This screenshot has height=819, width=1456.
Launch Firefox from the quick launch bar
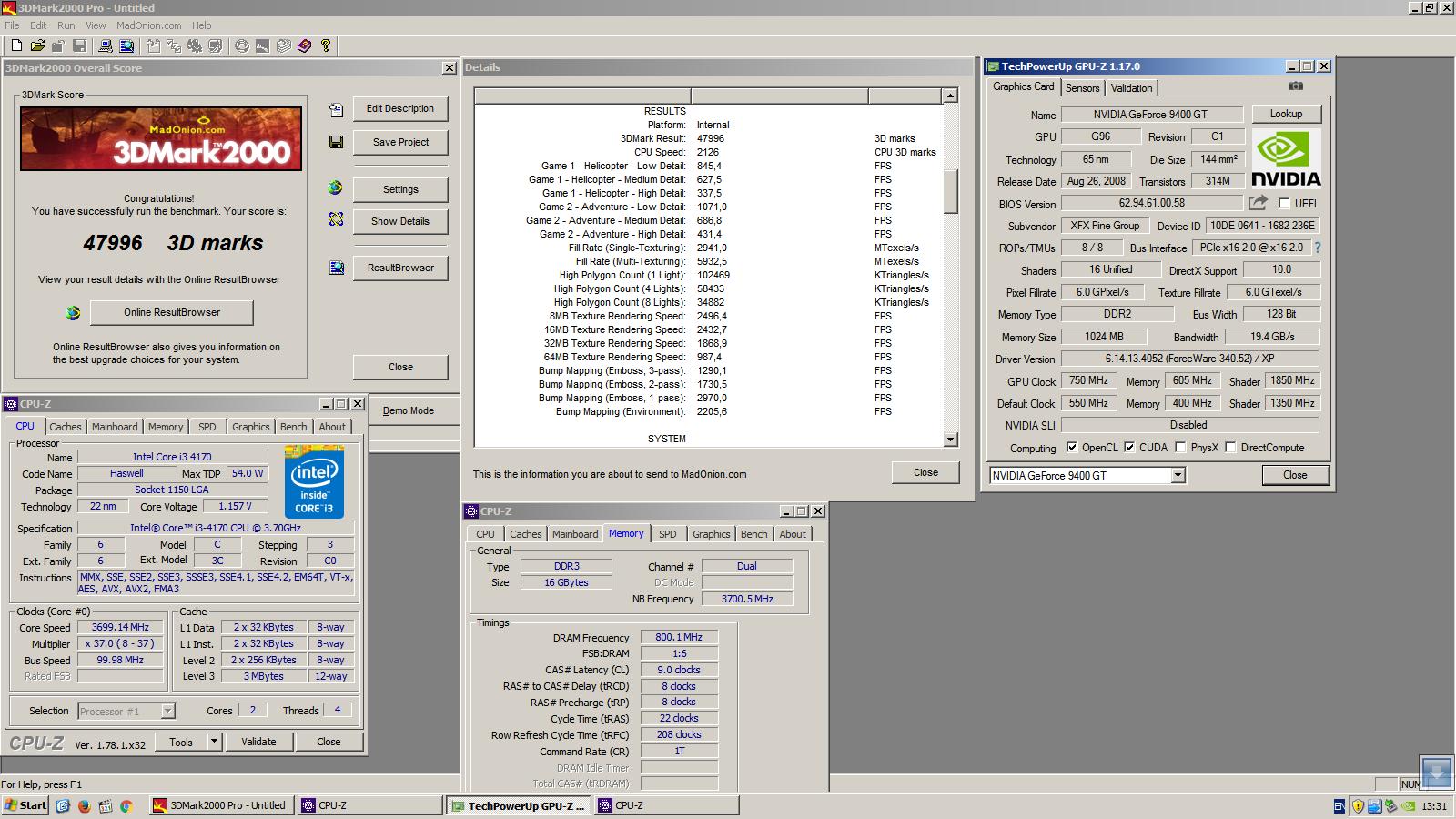click(x=85, y=805)
